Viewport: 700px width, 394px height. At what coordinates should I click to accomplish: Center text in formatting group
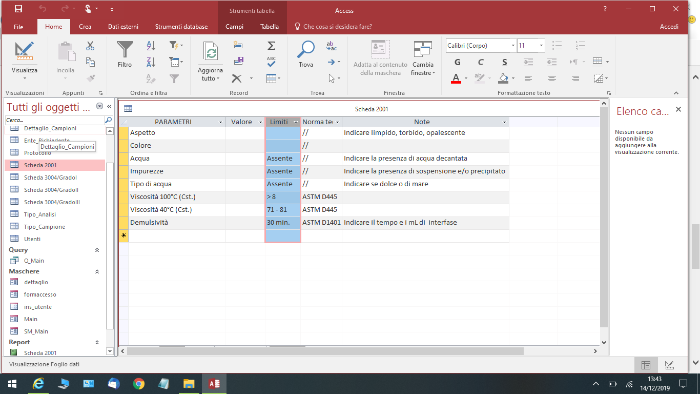[552, 79]
